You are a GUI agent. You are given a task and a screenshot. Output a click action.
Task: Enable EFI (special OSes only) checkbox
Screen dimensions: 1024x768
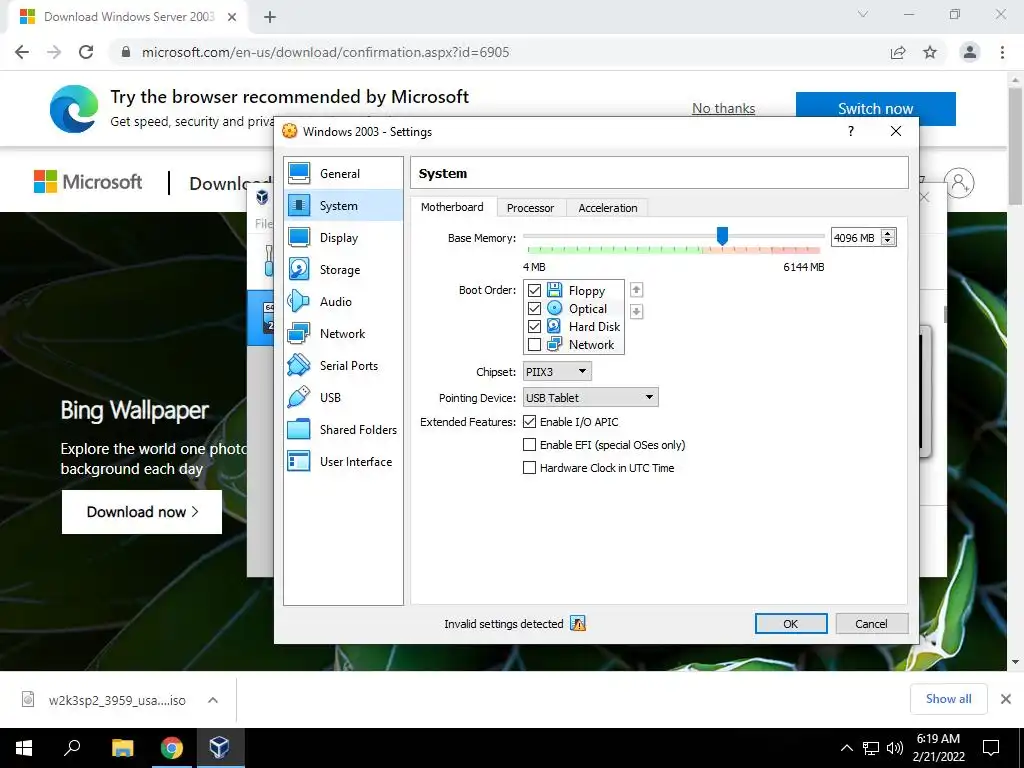(530, 445)
